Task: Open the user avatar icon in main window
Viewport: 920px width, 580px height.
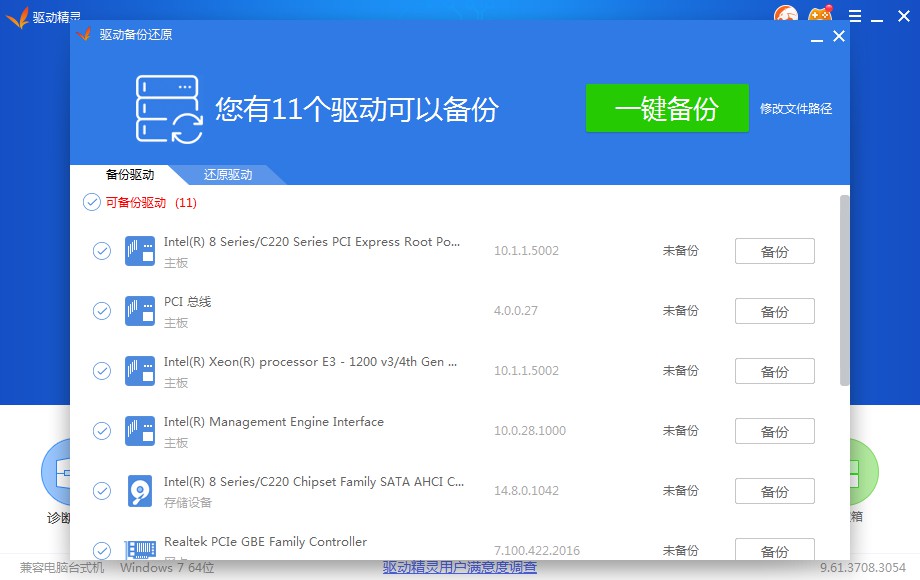Action: click(x=786, y=13)
